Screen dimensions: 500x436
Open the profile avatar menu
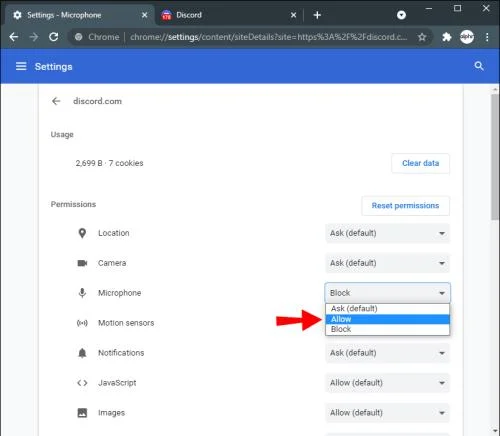coord(467,37)
